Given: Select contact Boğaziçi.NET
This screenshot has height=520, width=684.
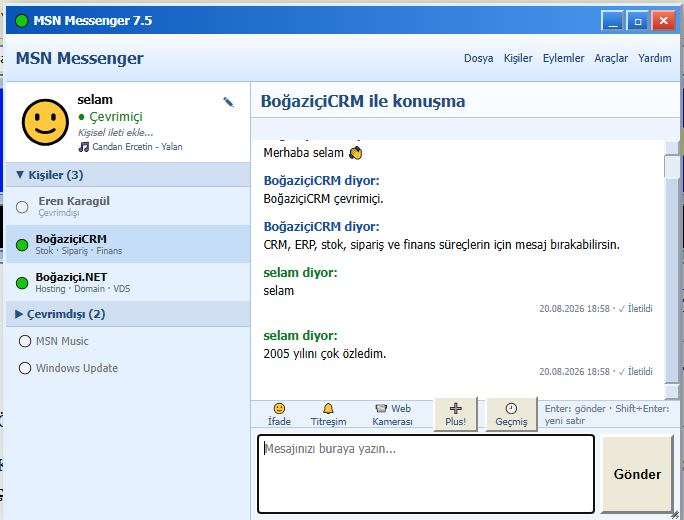Looking at the screenshot, I should pos(128,282).
